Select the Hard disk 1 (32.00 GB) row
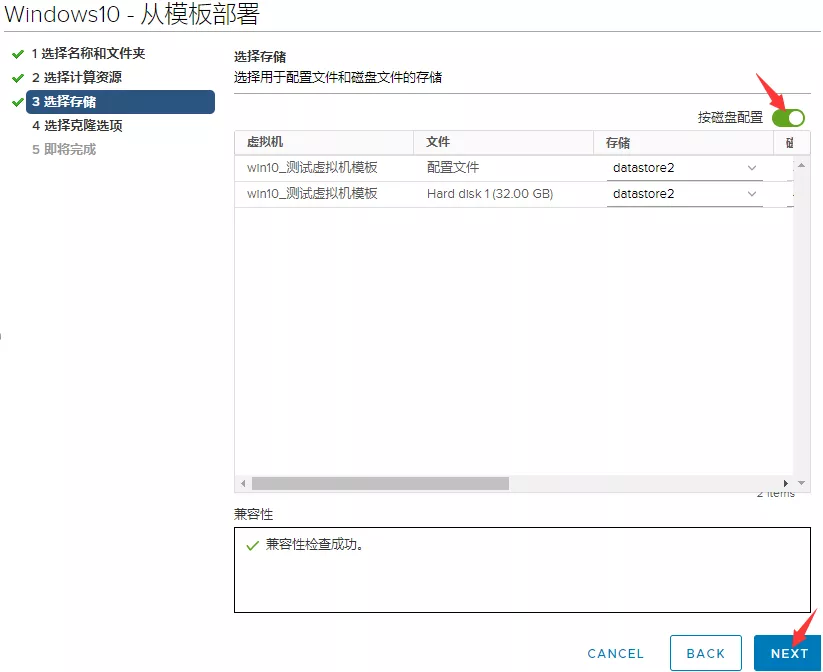The width and height of the screenshot is (823, 672). [490, 194]
